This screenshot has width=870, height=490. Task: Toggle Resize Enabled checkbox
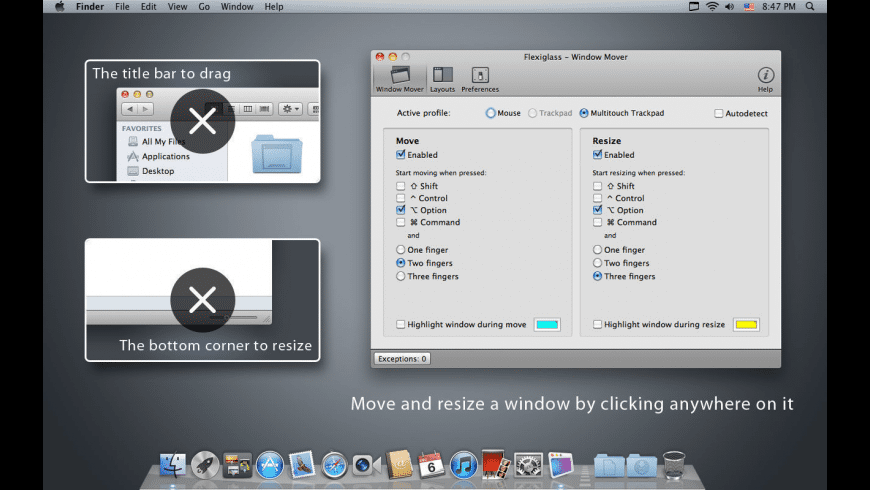597,155
